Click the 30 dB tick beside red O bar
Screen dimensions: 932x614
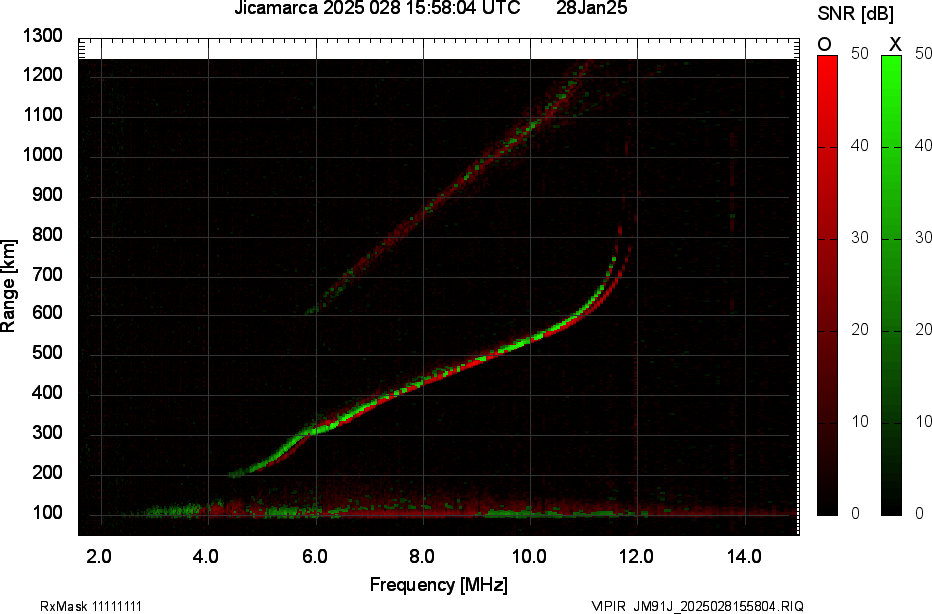pyautogui.click(x=859, y=238)
